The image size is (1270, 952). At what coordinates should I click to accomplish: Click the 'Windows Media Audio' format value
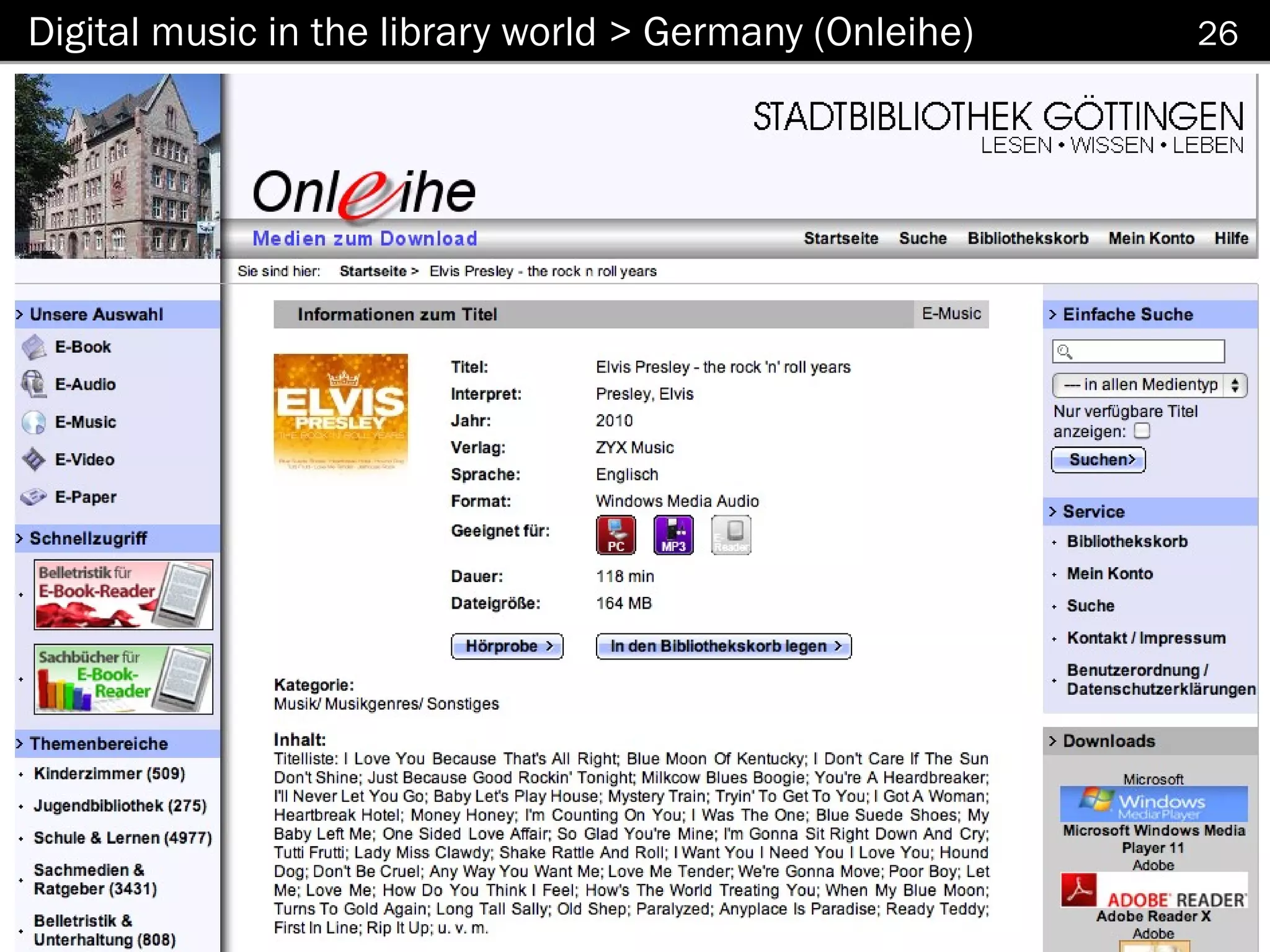677,501
